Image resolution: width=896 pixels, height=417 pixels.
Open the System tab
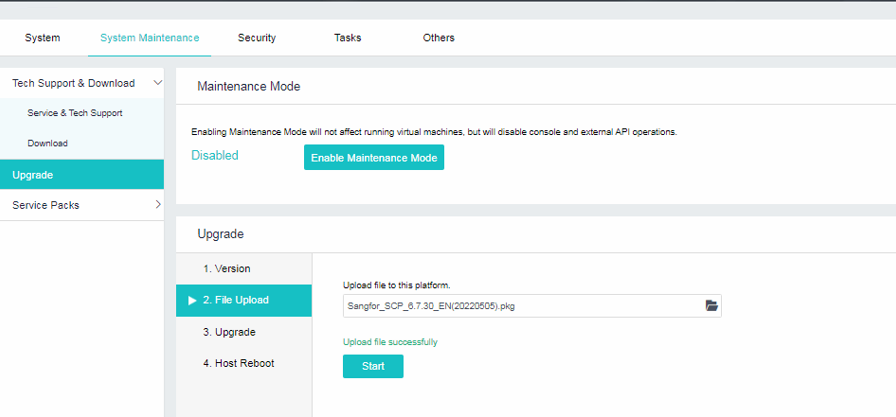click(x=42, y=38)
